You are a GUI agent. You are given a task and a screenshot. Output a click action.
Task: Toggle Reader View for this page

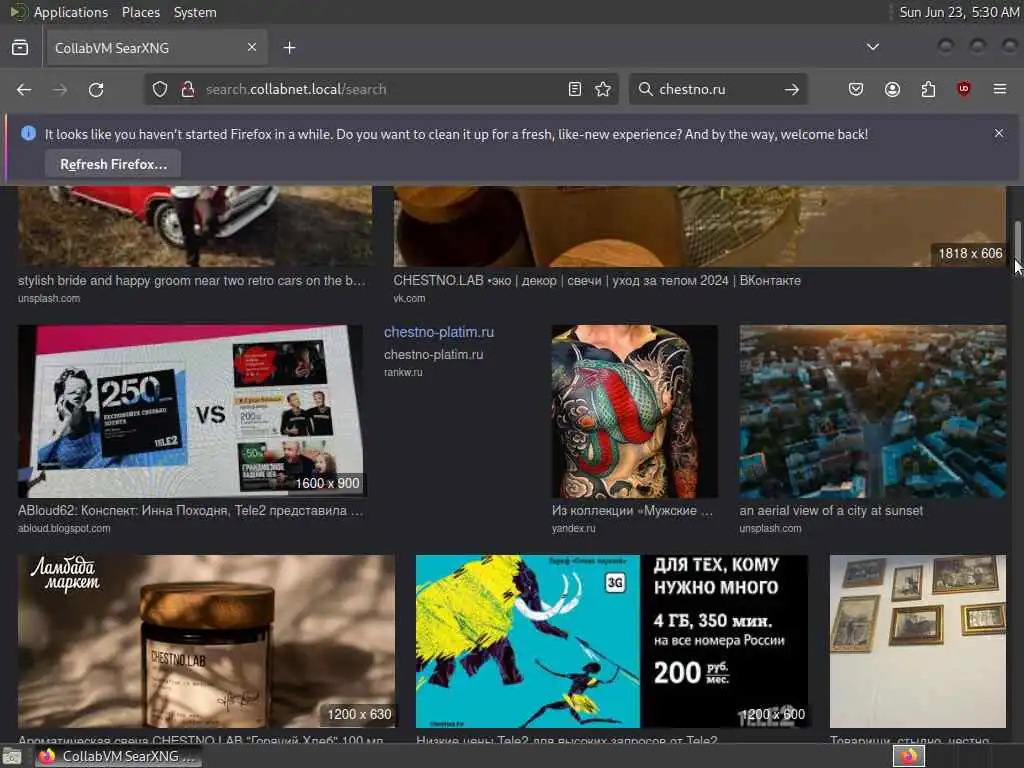coord(575,89)
